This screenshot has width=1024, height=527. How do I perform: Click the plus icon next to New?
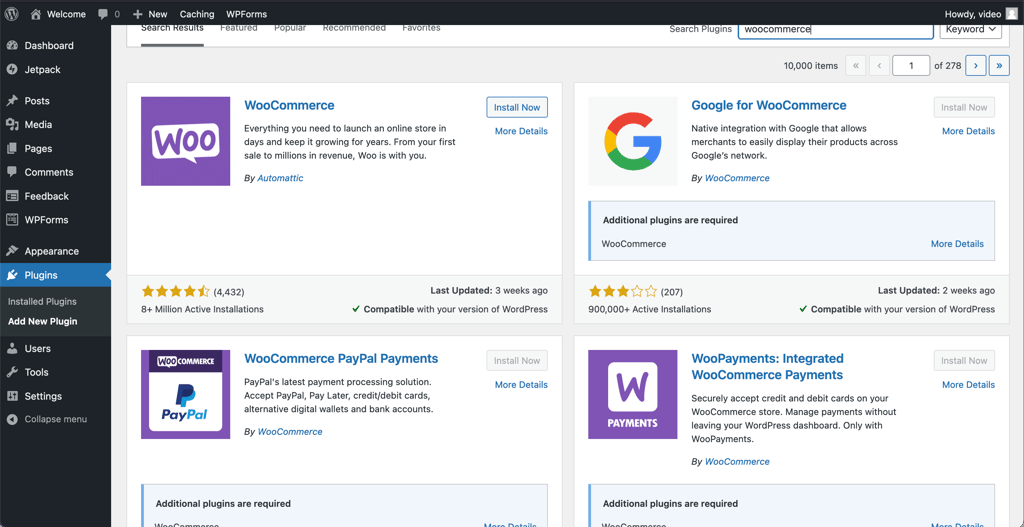tap(137, 14)
